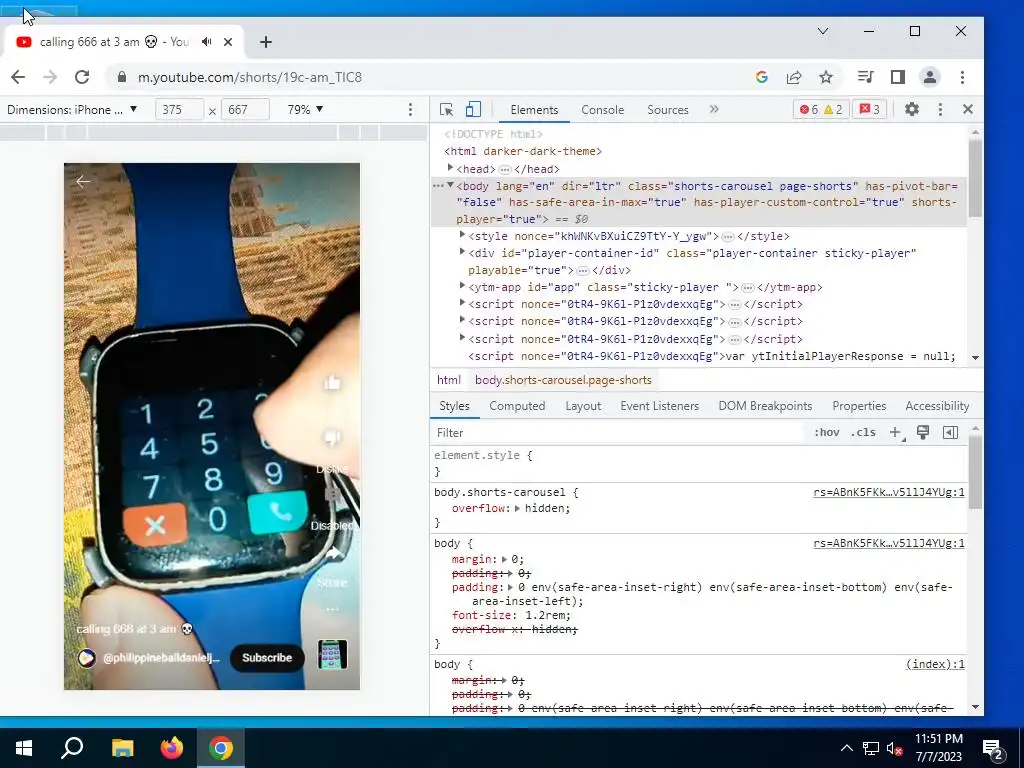Open DOM Breakpoints tab
1024x768 pixels.
pyautogui.click(x=765, y=406)
